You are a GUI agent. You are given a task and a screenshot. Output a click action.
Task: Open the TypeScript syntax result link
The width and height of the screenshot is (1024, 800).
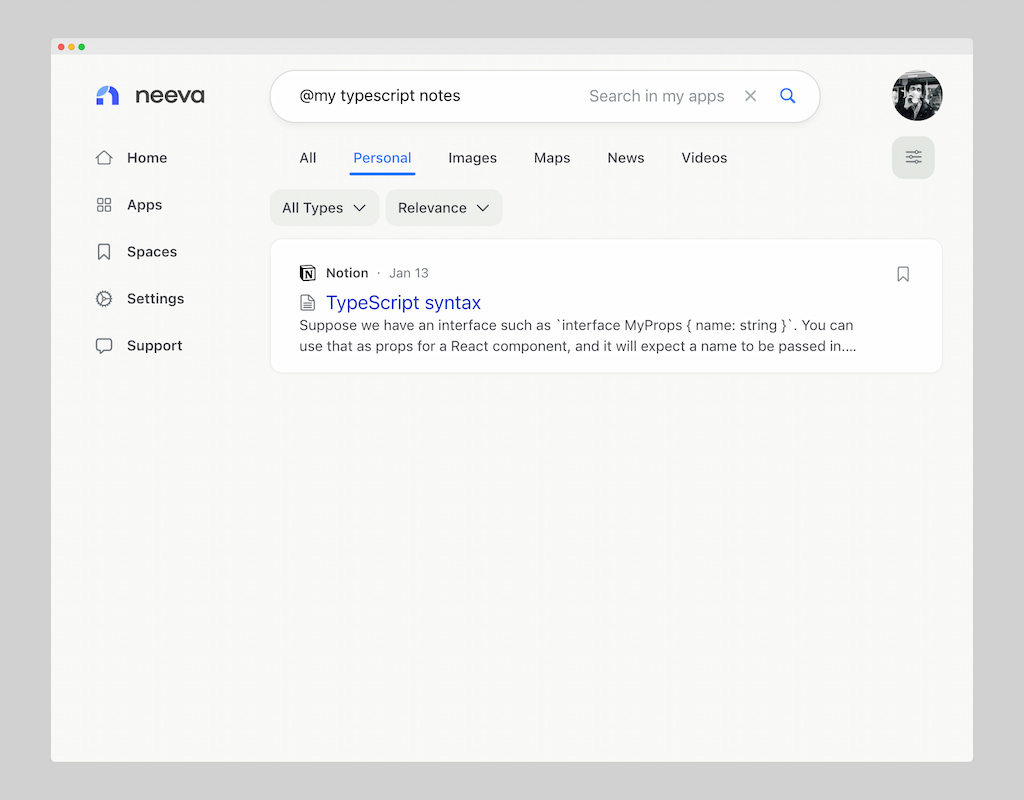403,303
